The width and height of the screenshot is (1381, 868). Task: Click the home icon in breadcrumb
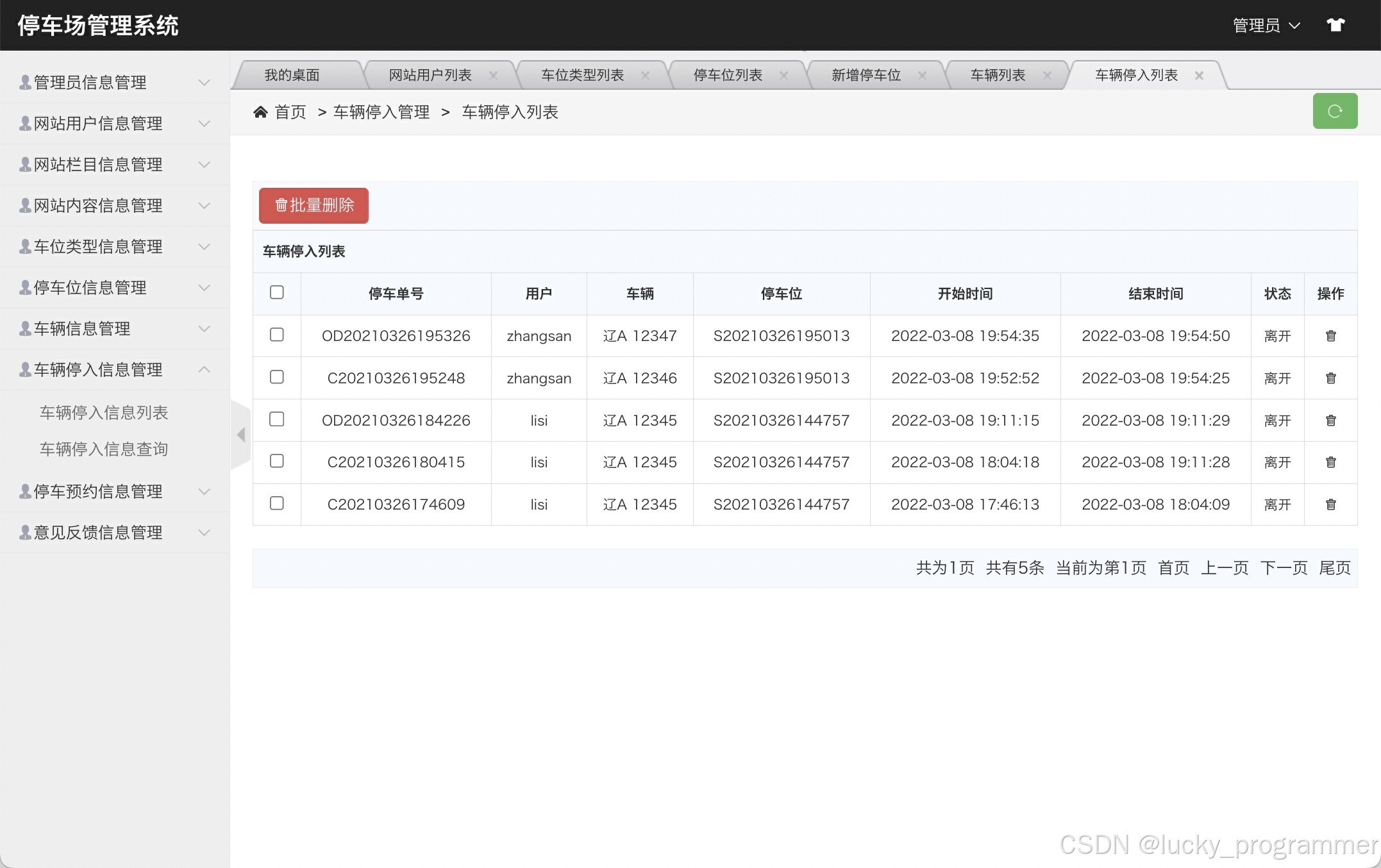coord(260,112)
